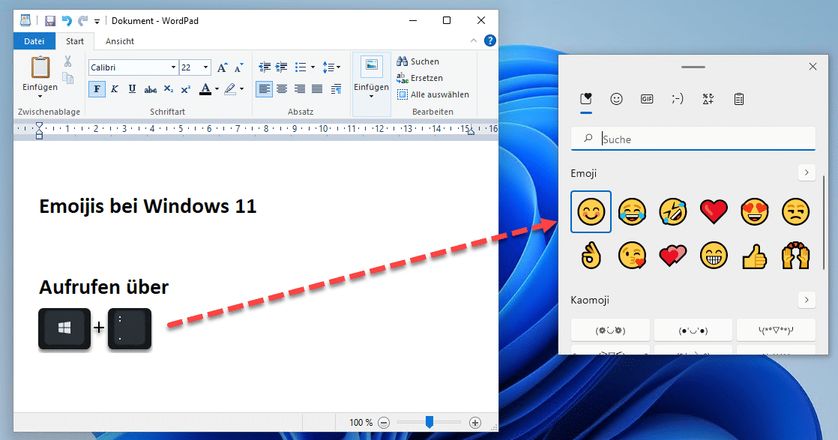Open the Datei menu
The height and width of the screenshot is (440, 838).
click(x=34, y=41)
